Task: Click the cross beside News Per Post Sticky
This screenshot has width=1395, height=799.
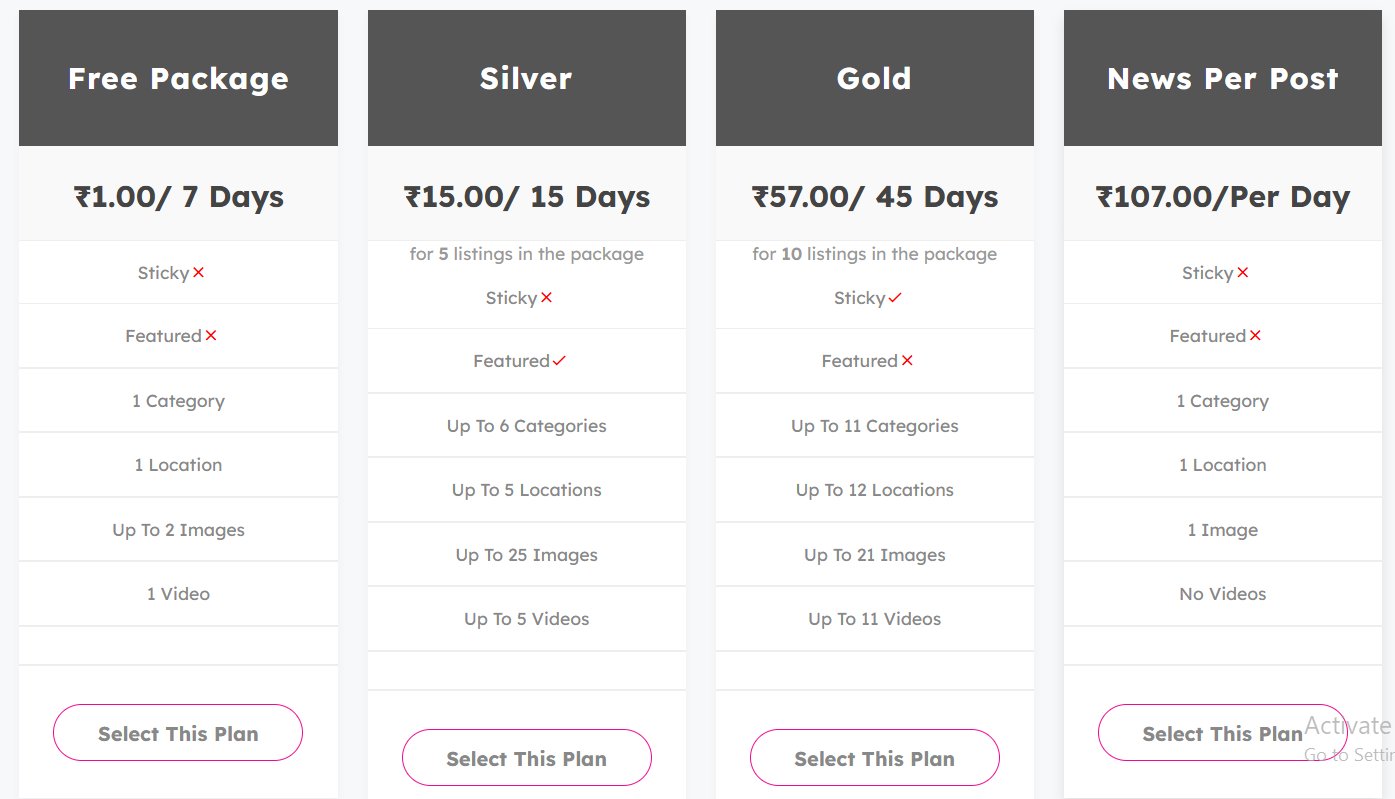Action: click(x=1243, y=273)
